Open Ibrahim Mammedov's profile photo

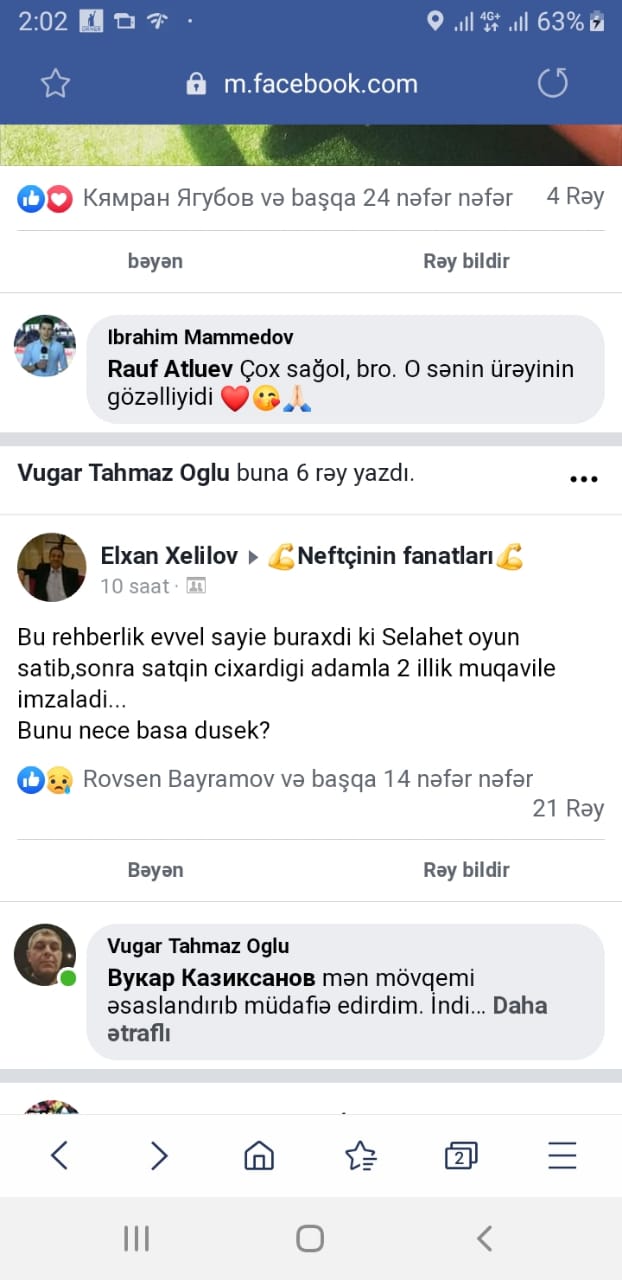point(45,346)
